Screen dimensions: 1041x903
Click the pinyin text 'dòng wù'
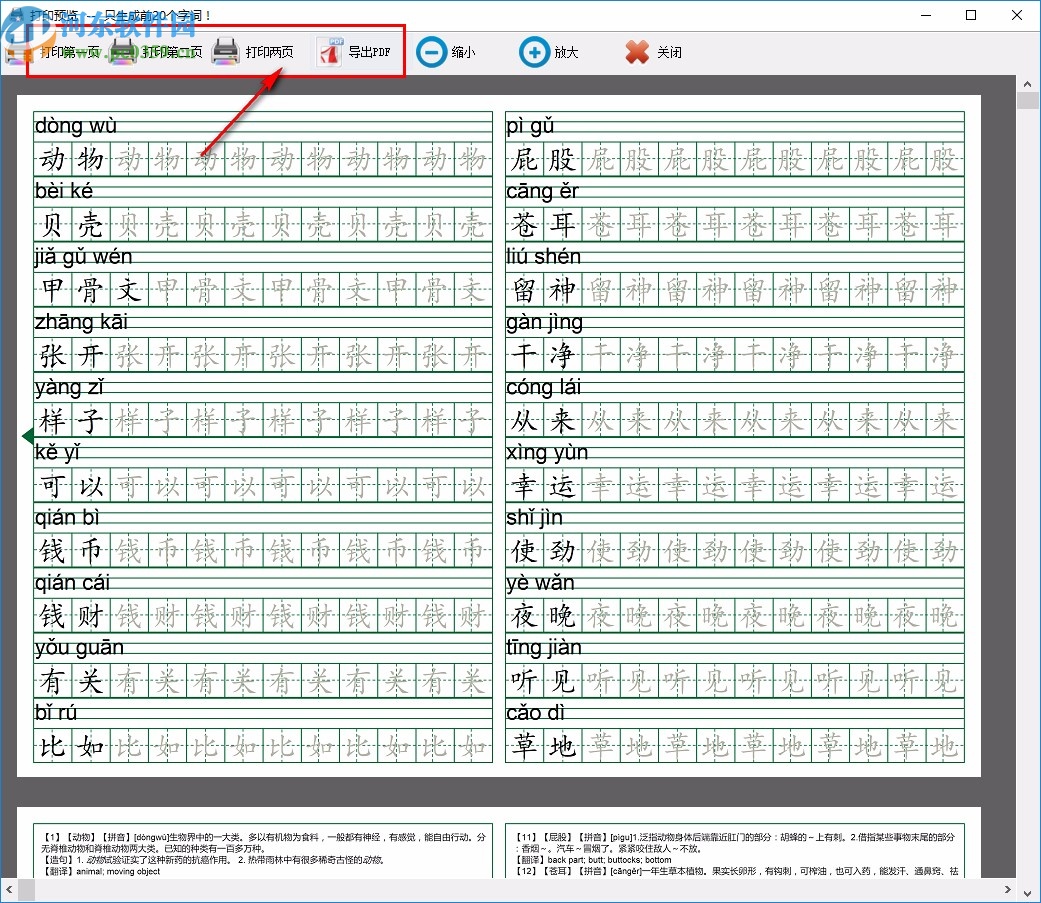[76, 125]
